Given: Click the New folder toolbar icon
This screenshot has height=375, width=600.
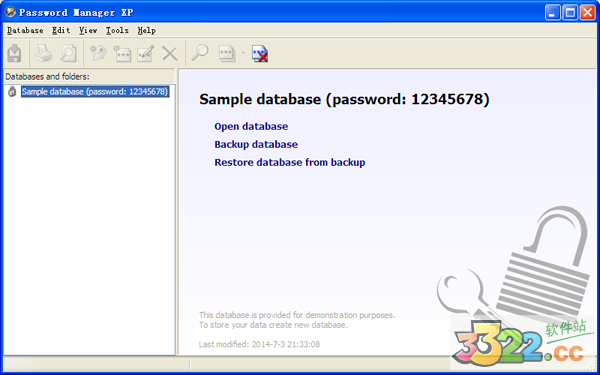Looking at the screenshot, I should point(98,53).
